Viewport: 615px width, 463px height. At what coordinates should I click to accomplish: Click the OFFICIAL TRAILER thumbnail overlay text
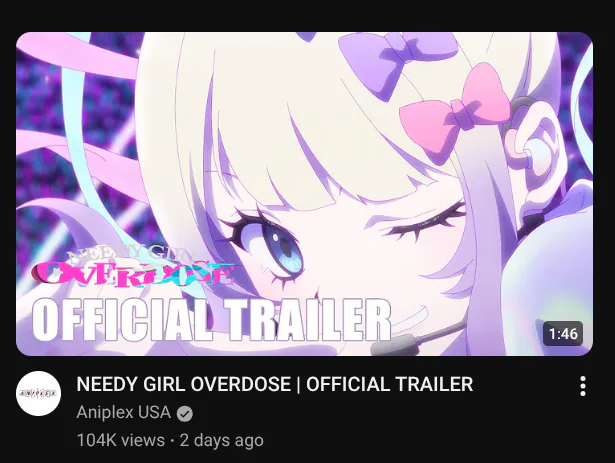[212, 320]
